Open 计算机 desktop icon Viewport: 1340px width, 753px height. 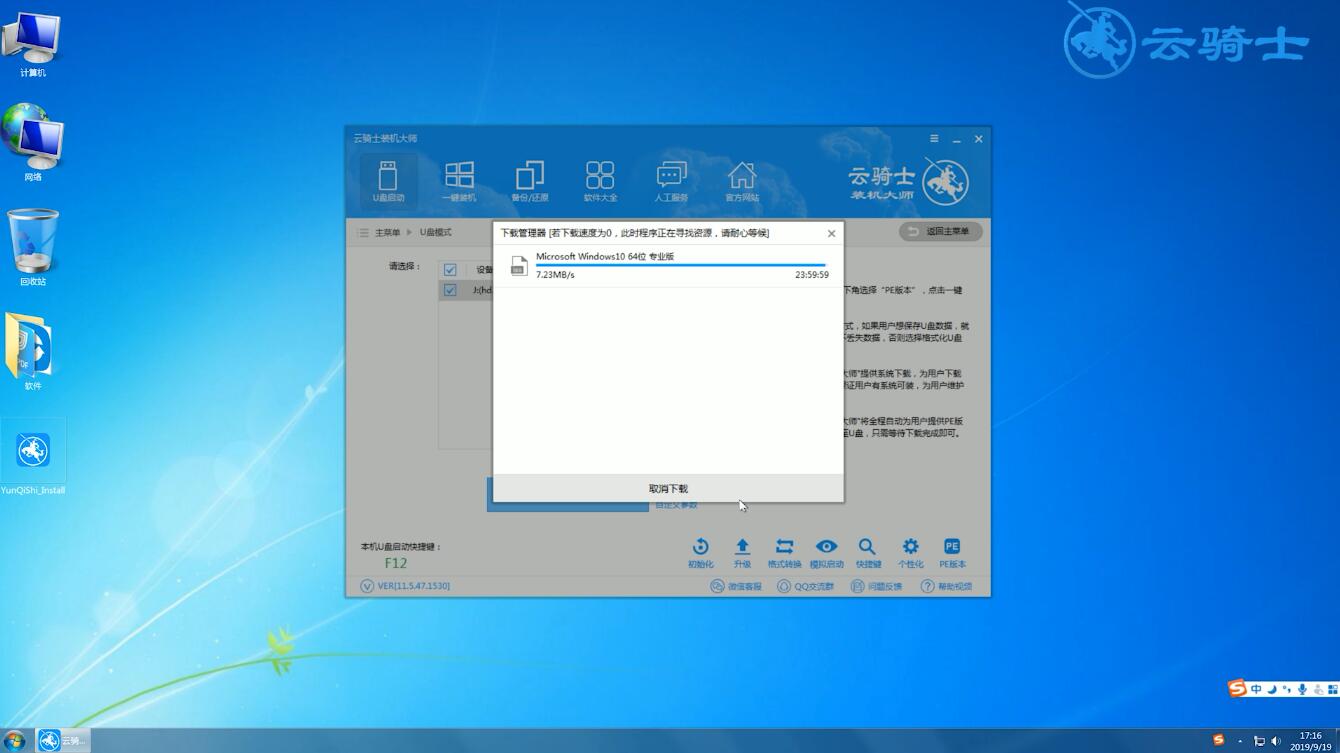click(x=33, y=45)
